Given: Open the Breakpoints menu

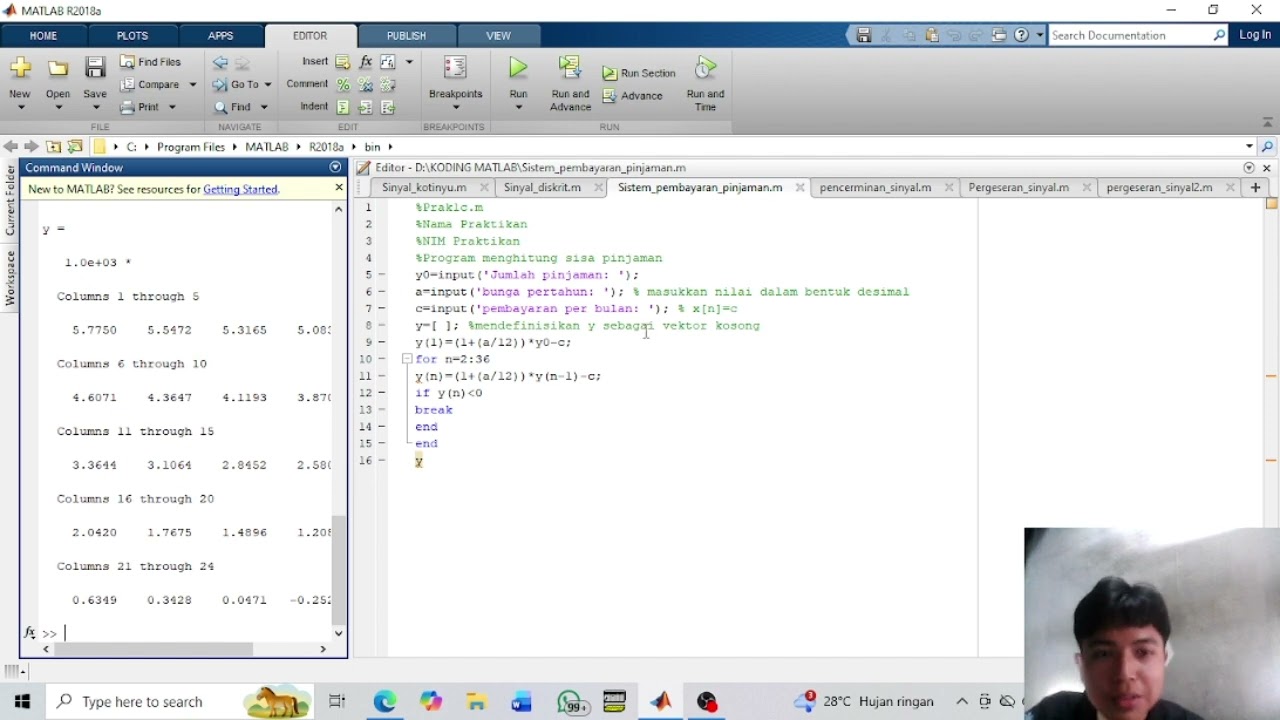Looking at the screenshot, I should coord(455,83).
